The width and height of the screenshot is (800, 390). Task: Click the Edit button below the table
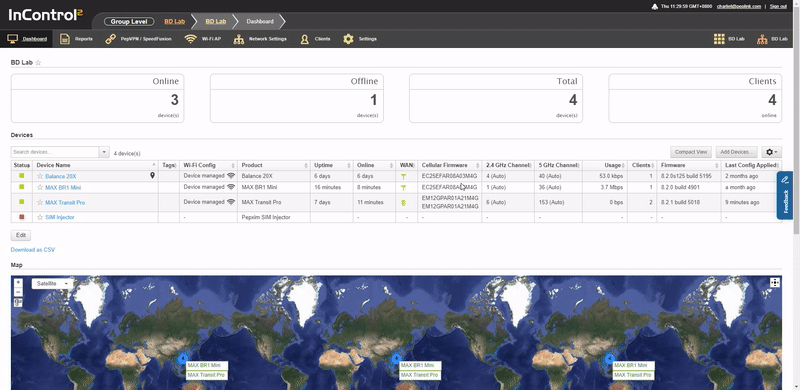[x=21, y=235]
